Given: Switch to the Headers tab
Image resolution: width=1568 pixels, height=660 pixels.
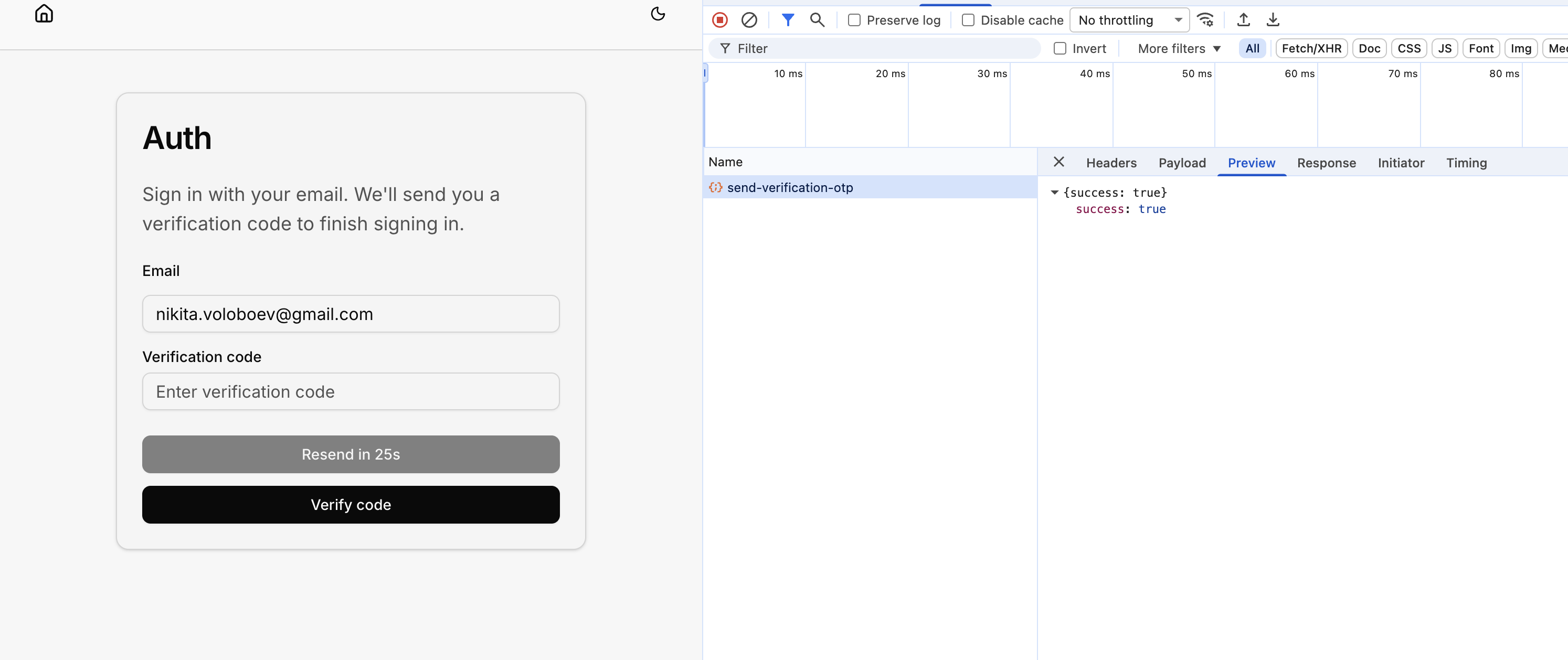Looking at the screenshot, I should [1111, 163].
